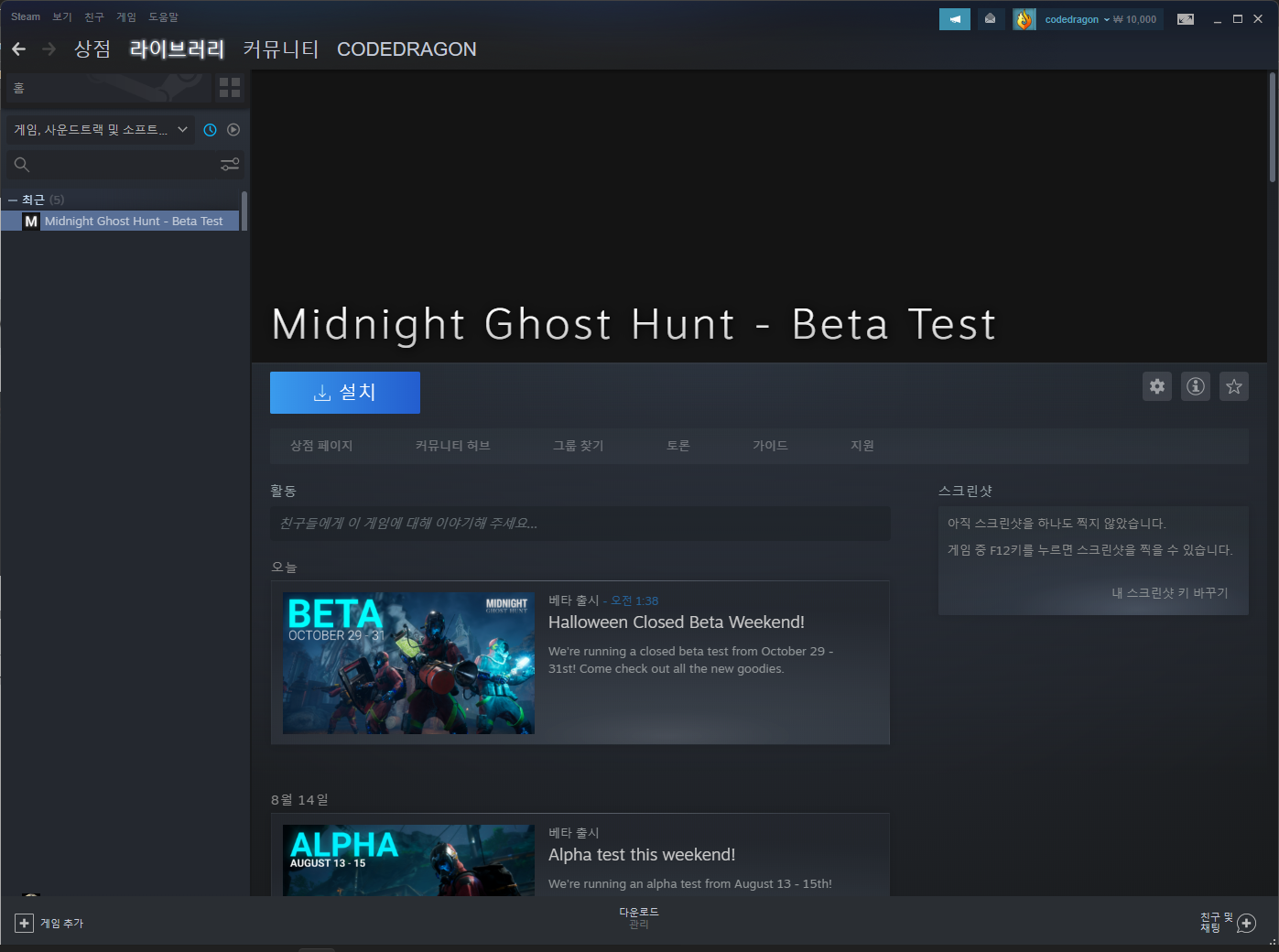
Task: Click 게임 추가 at bottom left
Action: coord(61,924)
